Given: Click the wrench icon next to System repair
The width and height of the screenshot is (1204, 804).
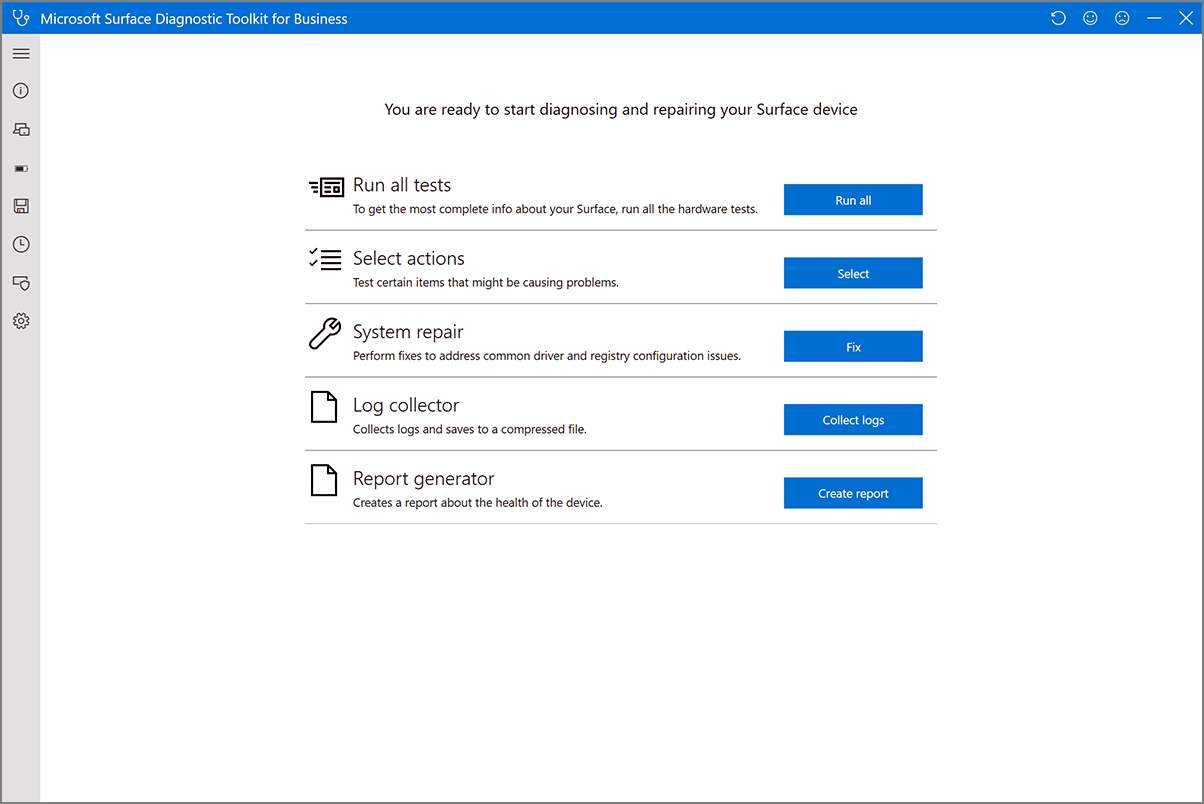Looking at the screenshot, I should (x=324, y=333).
